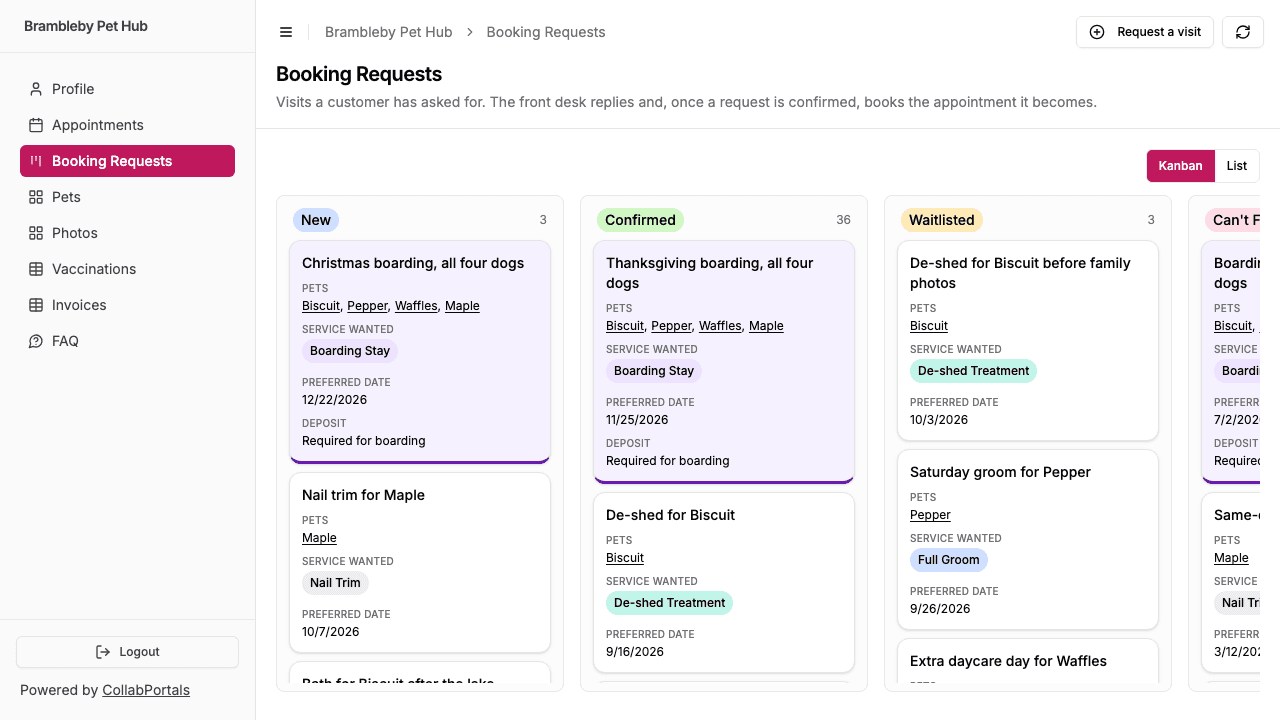Image resolution: width=1280 pixels, height=720 pixels.
Task: Open the Photos section
Action: pos(127,233)
